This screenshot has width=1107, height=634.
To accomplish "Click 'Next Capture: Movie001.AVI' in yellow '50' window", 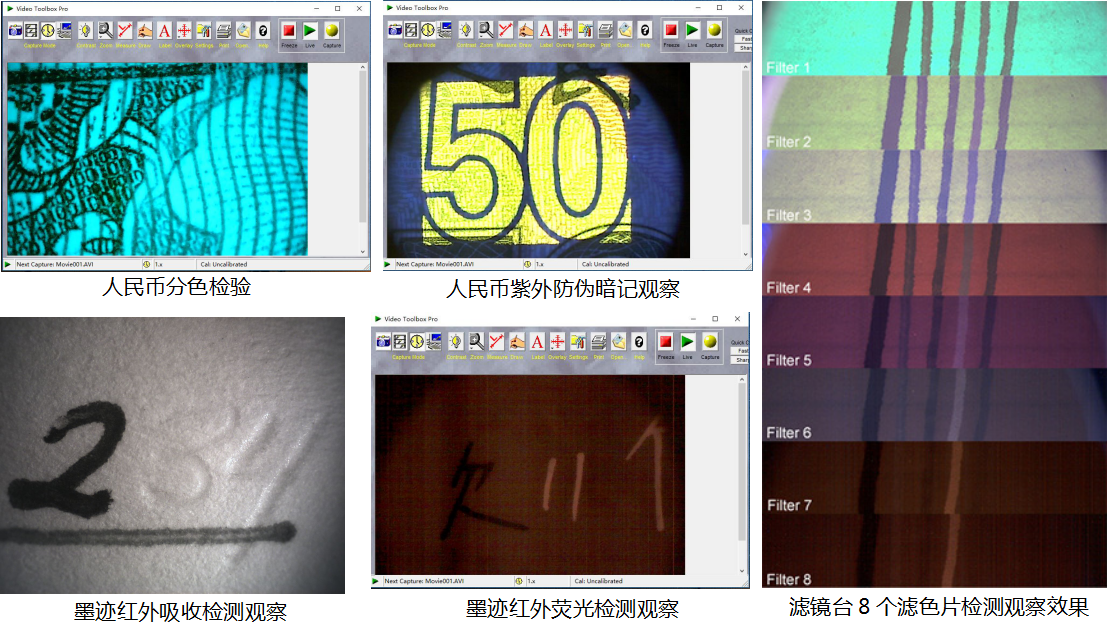I will click(435, 264).
